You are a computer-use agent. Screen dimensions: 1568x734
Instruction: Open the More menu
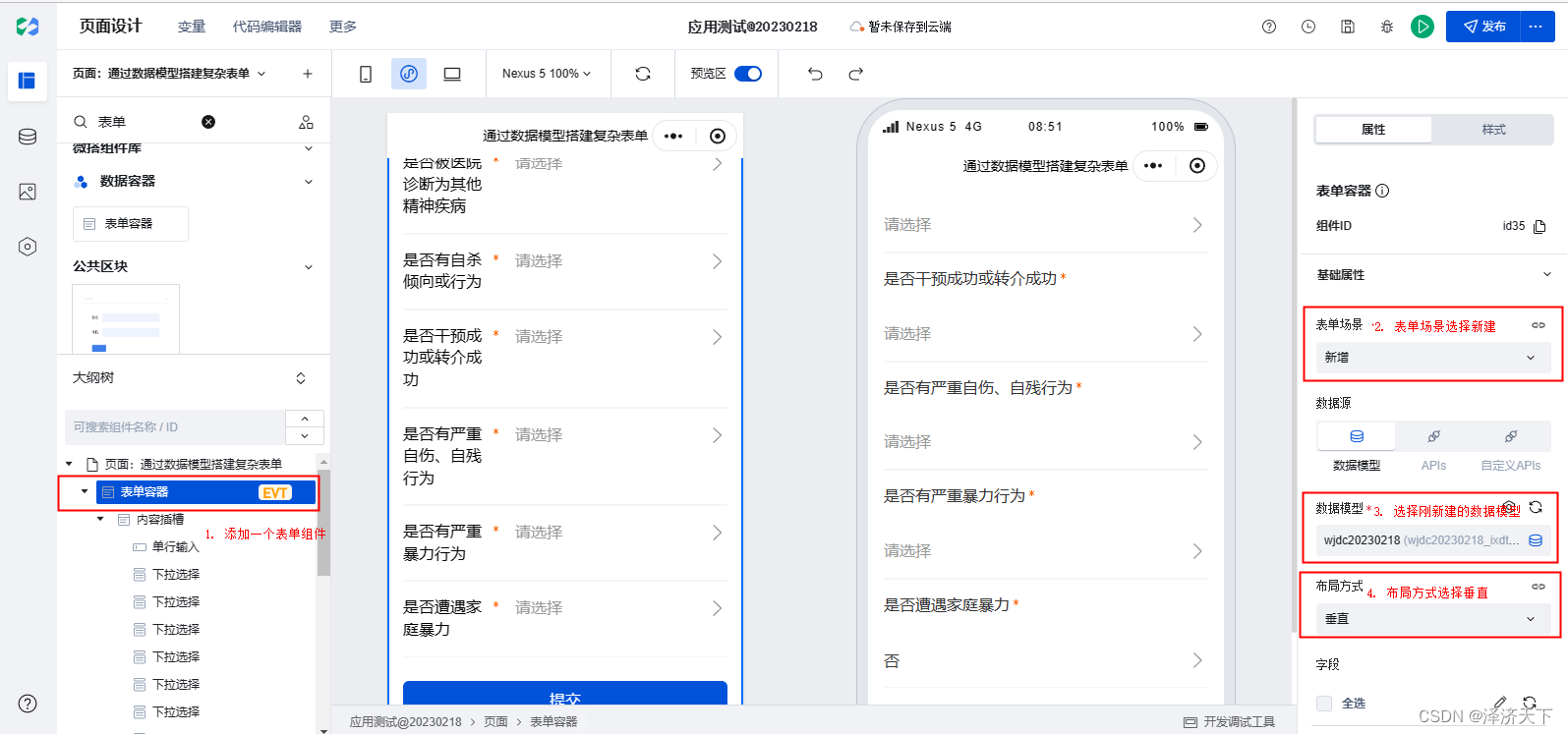coord(343,27)
